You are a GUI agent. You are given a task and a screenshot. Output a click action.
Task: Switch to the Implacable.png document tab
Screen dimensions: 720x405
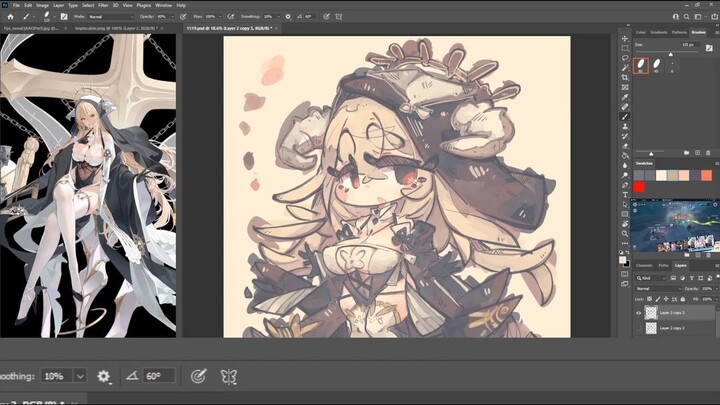[116, 28]
